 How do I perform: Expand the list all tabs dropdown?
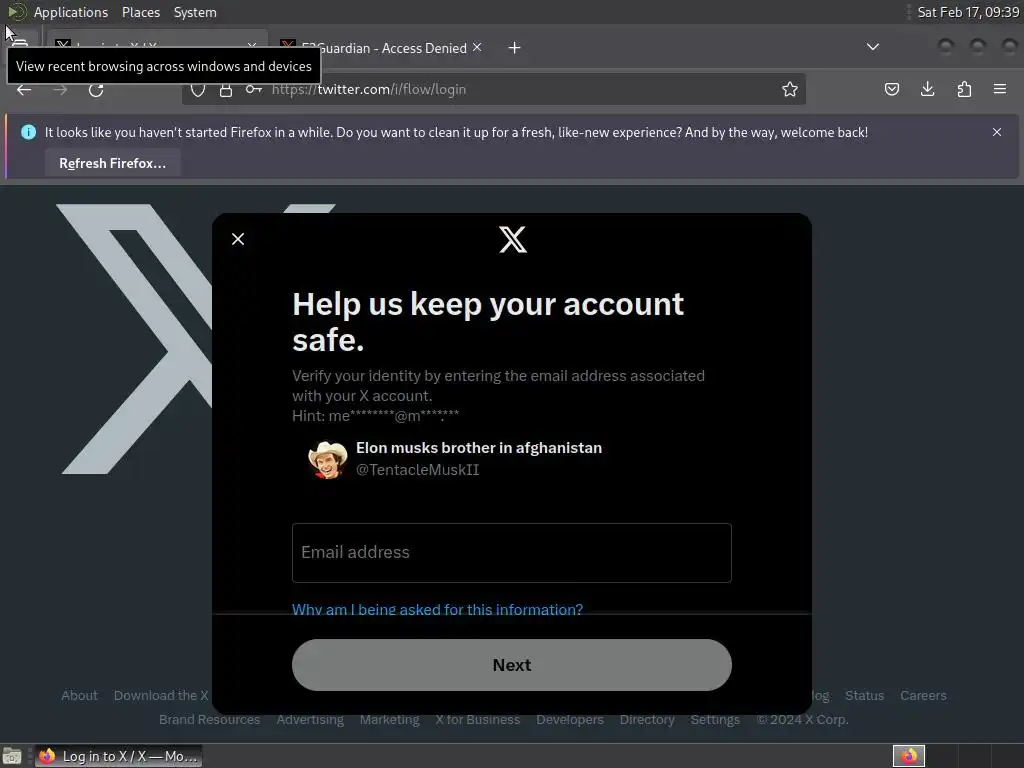pyautogui.click(x=872, y=47)
